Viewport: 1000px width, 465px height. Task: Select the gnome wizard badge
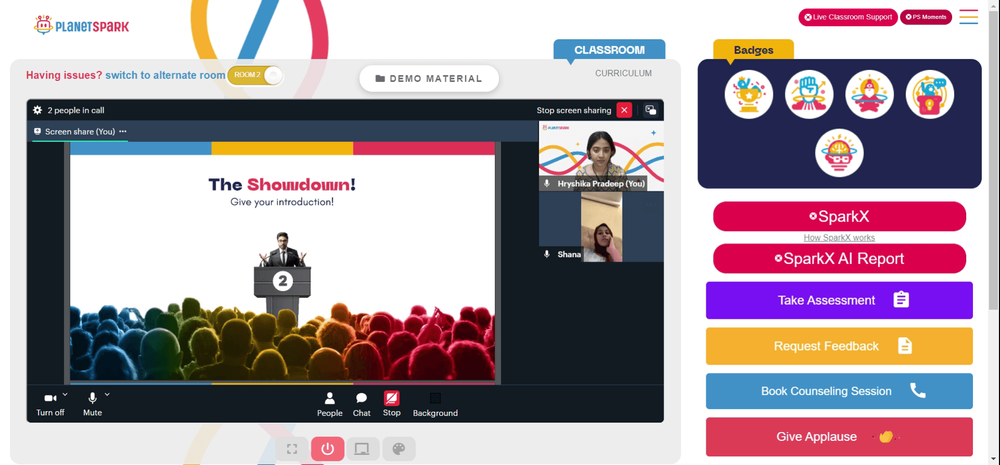click(869, 94)
